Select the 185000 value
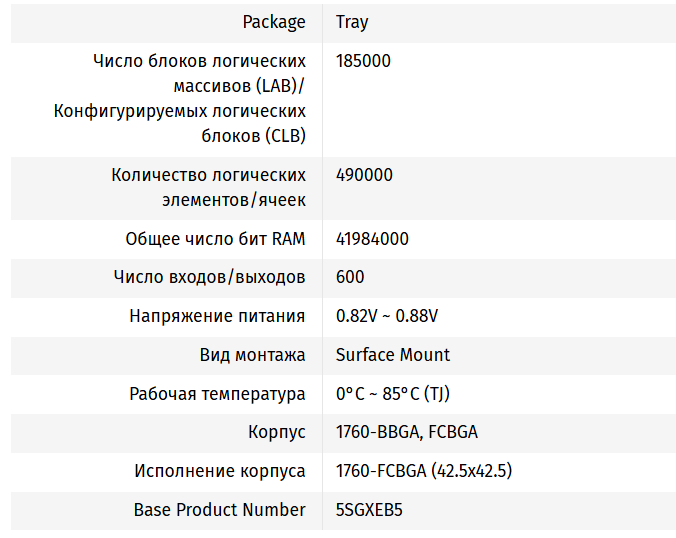 (x=363, y=60)
